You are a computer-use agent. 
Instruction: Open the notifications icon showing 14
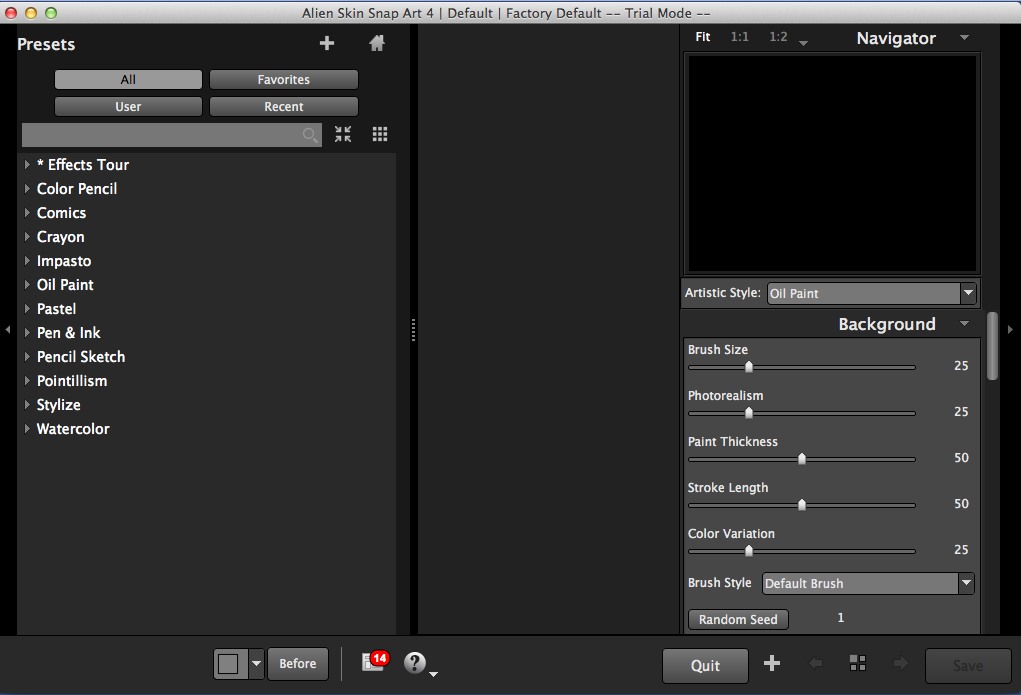(374, 661)
